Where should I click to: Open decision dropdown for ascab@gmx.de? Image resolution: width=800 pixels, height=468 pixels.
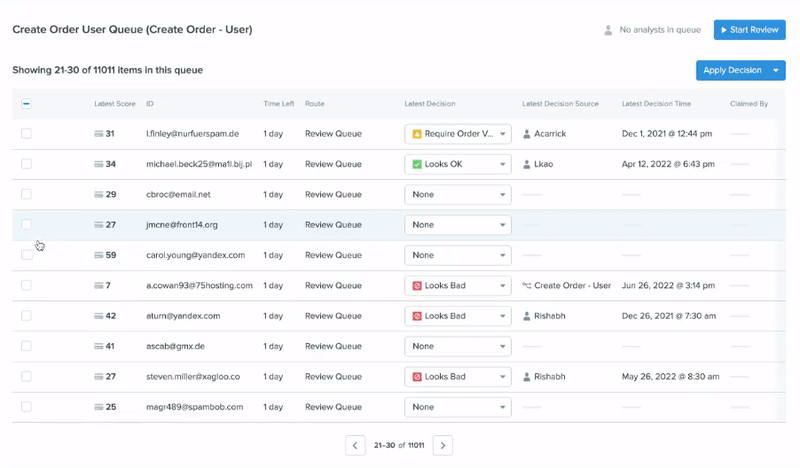[458, 346]
